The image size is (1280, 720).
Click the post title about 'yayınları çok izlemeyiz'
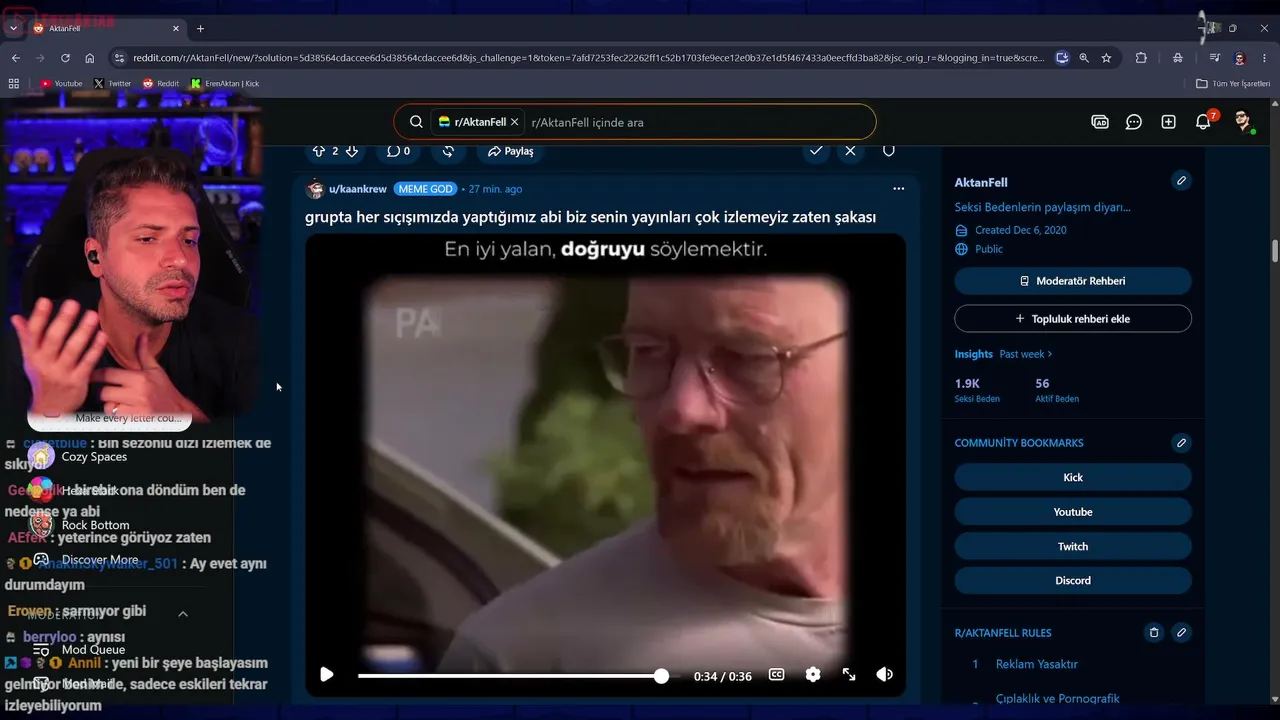coord(590,217)
